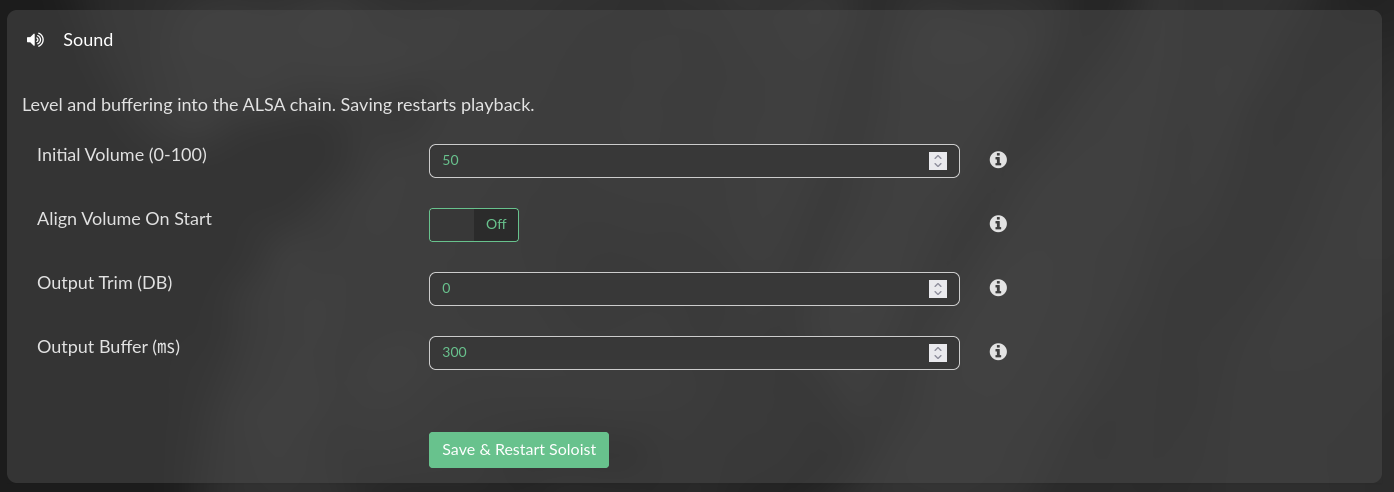Click the Output Buffer (ms) label

(109, 347)
